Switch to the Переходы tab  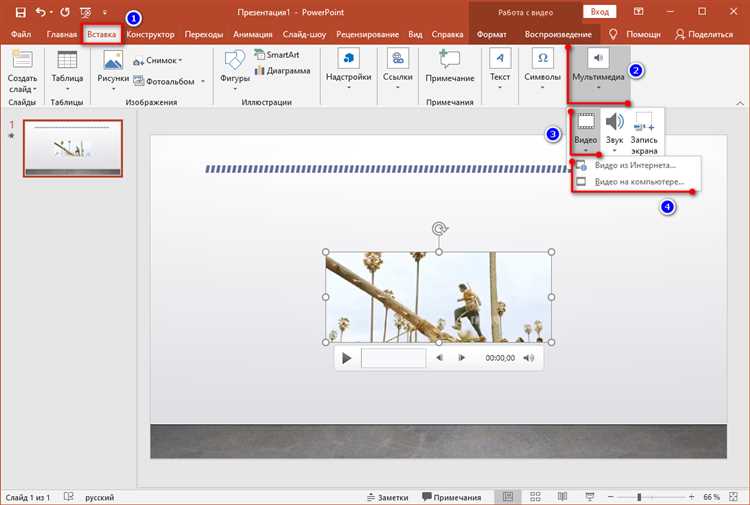204,34
